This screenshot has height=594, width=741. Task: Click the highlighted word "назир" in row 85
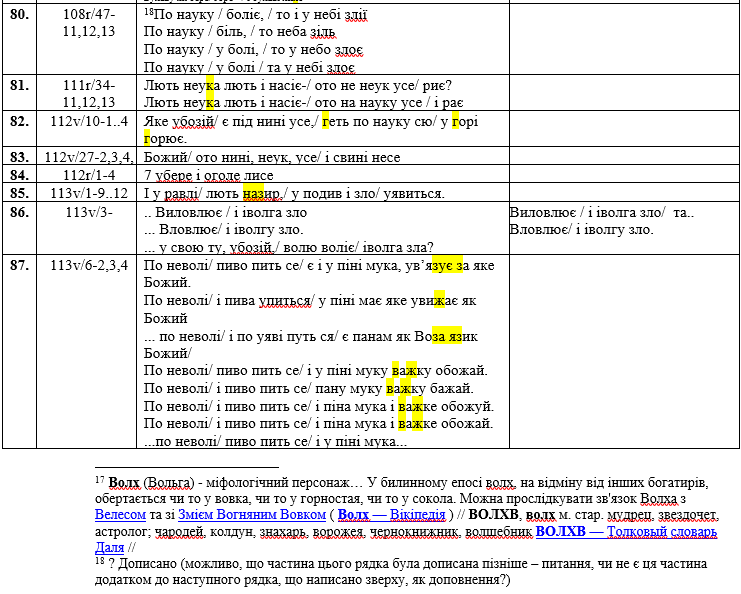261,193
